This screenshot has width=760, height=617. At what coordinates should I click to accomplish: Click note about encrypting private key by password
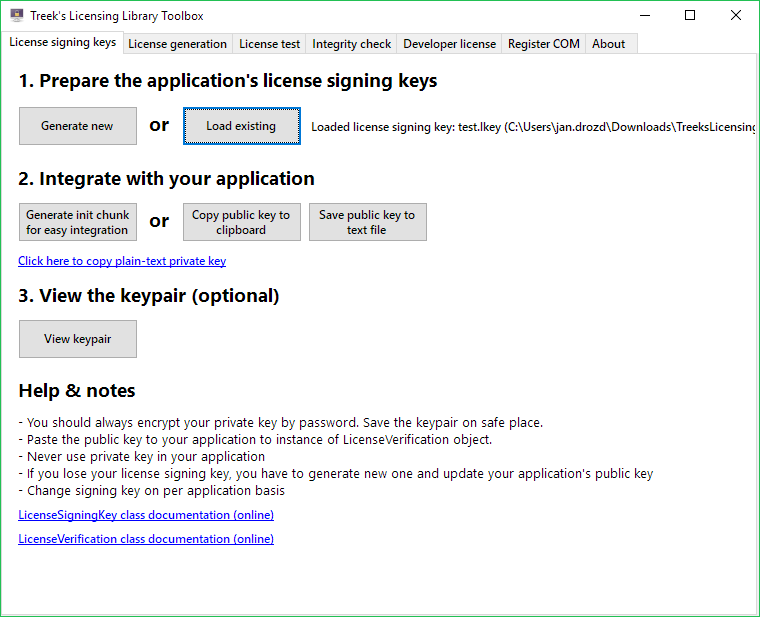point(281,423)
